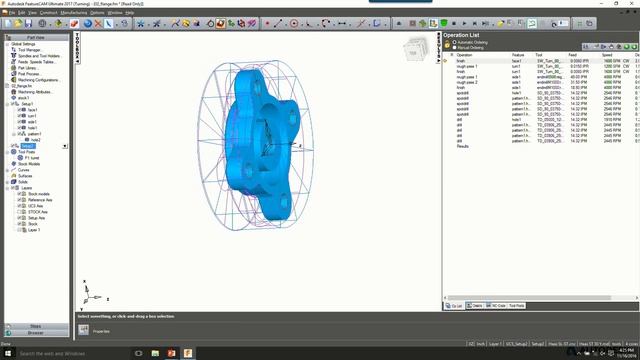Collapse the Tool Posts tree node
The width and height of the screenshot is (640, 360).
7,152
